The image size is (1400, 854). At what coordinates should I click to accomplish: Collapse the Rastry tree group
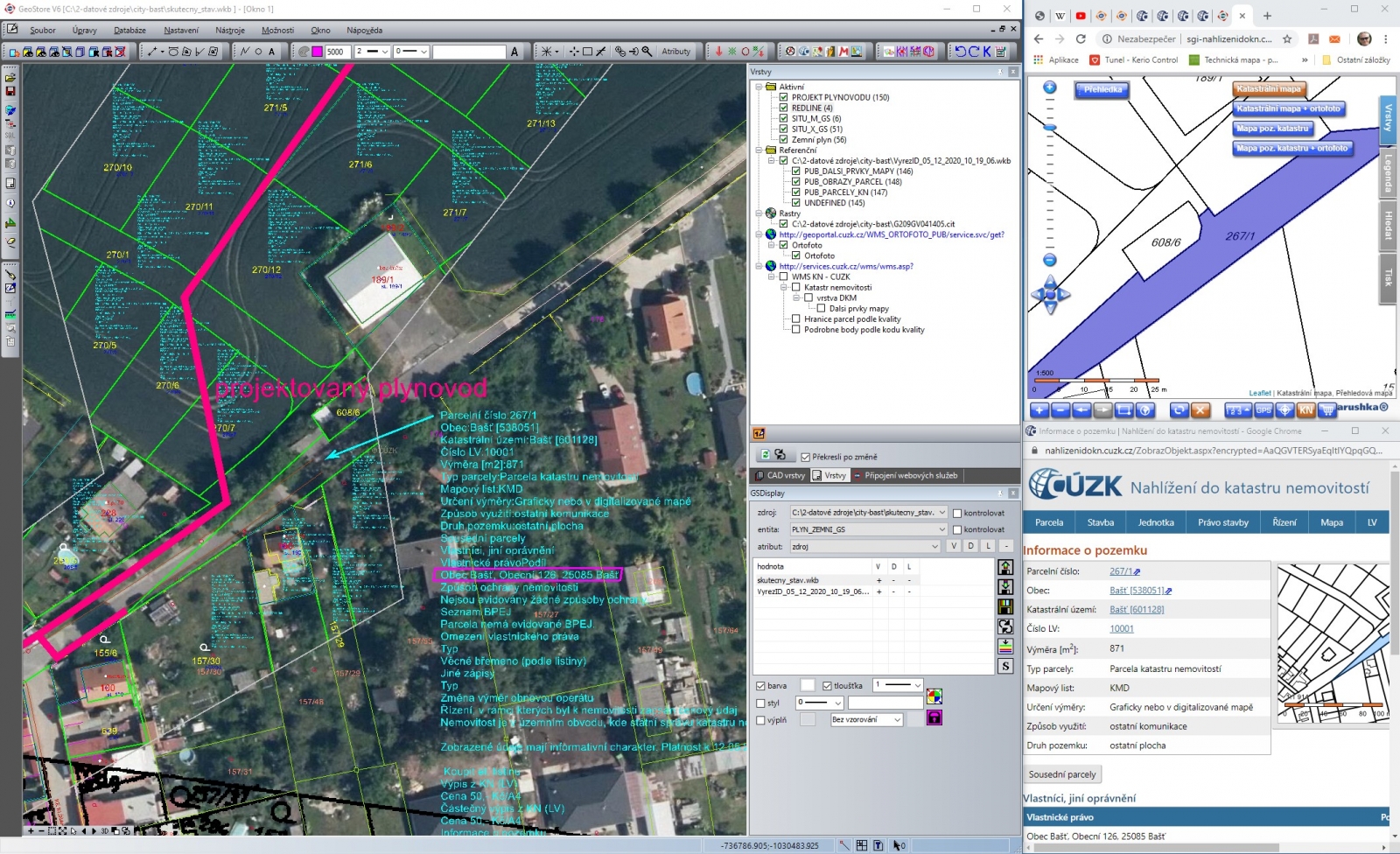click(759, 213)
